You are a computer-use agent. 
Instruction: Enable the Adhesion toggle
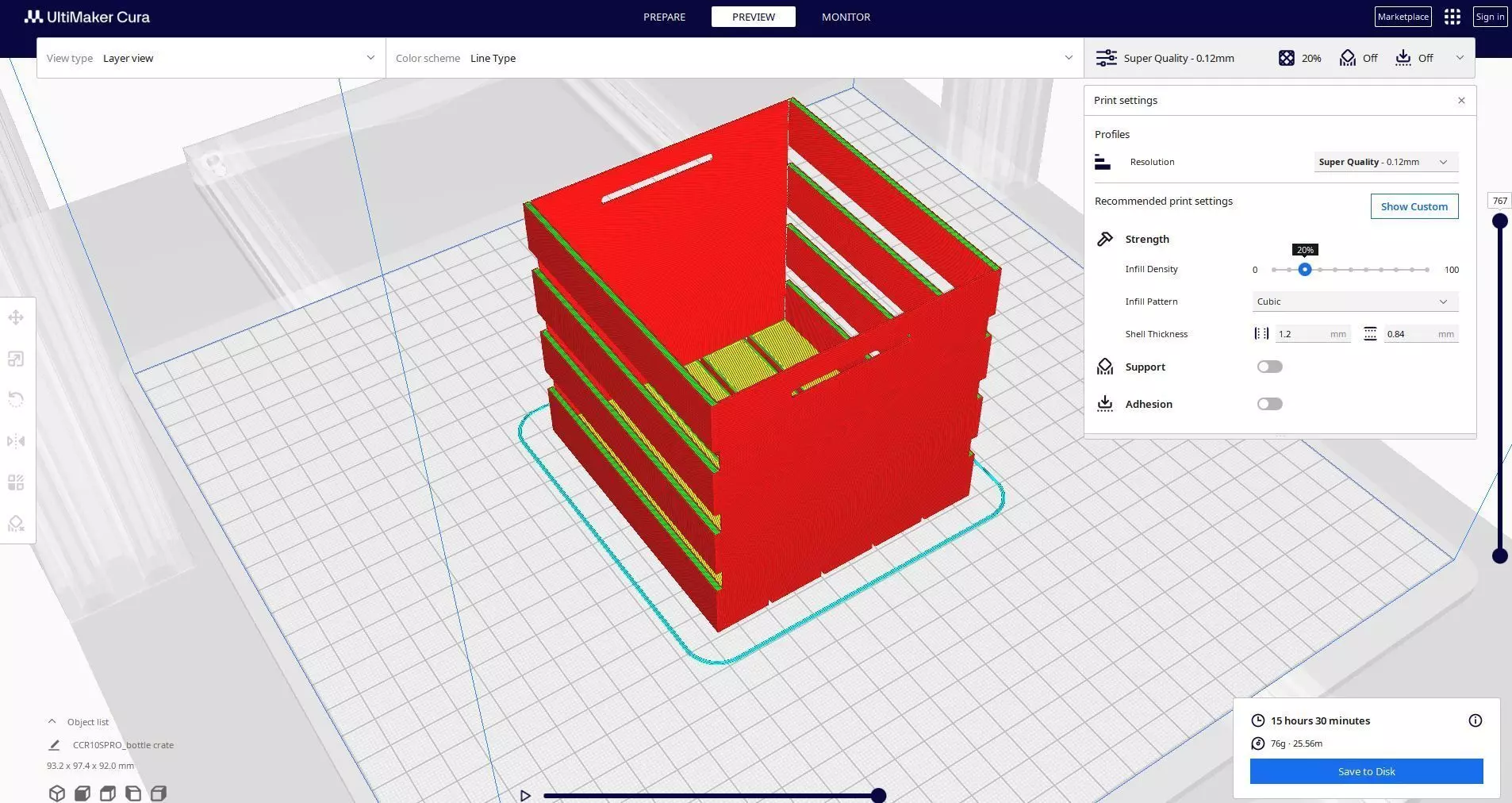[x=1269, y=404]
